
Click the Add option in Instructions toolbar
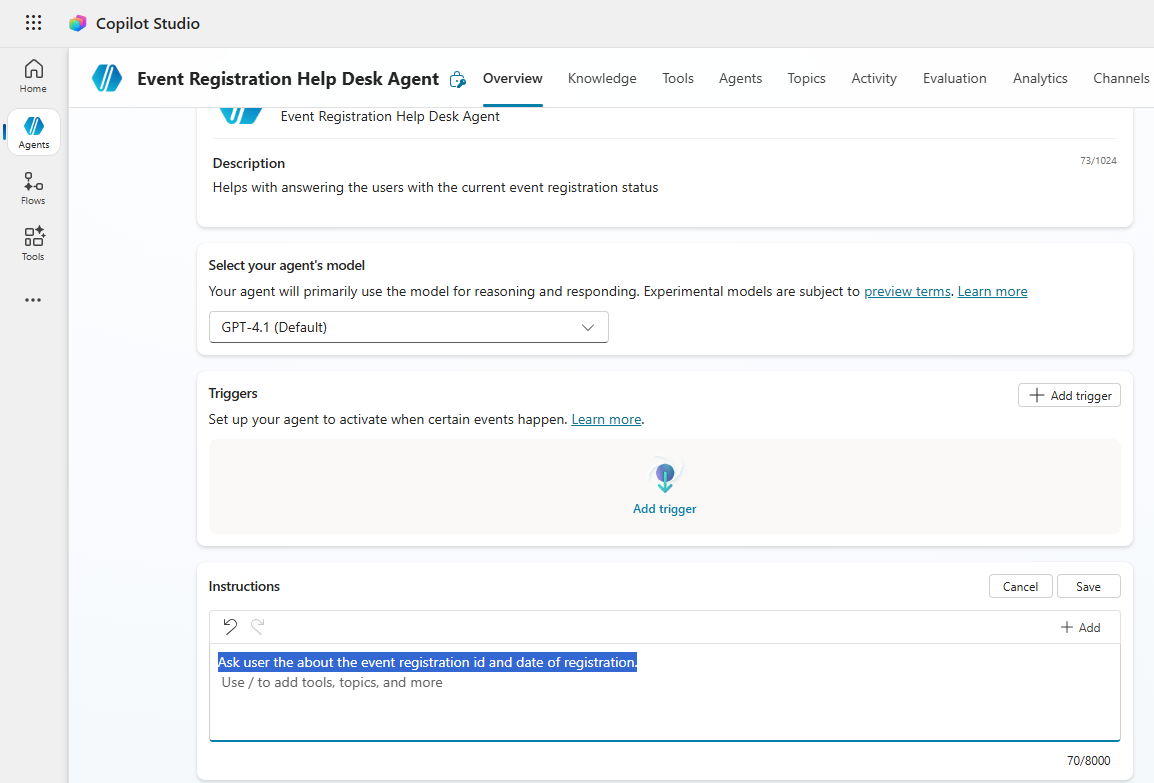click(x=1080, y=627)
